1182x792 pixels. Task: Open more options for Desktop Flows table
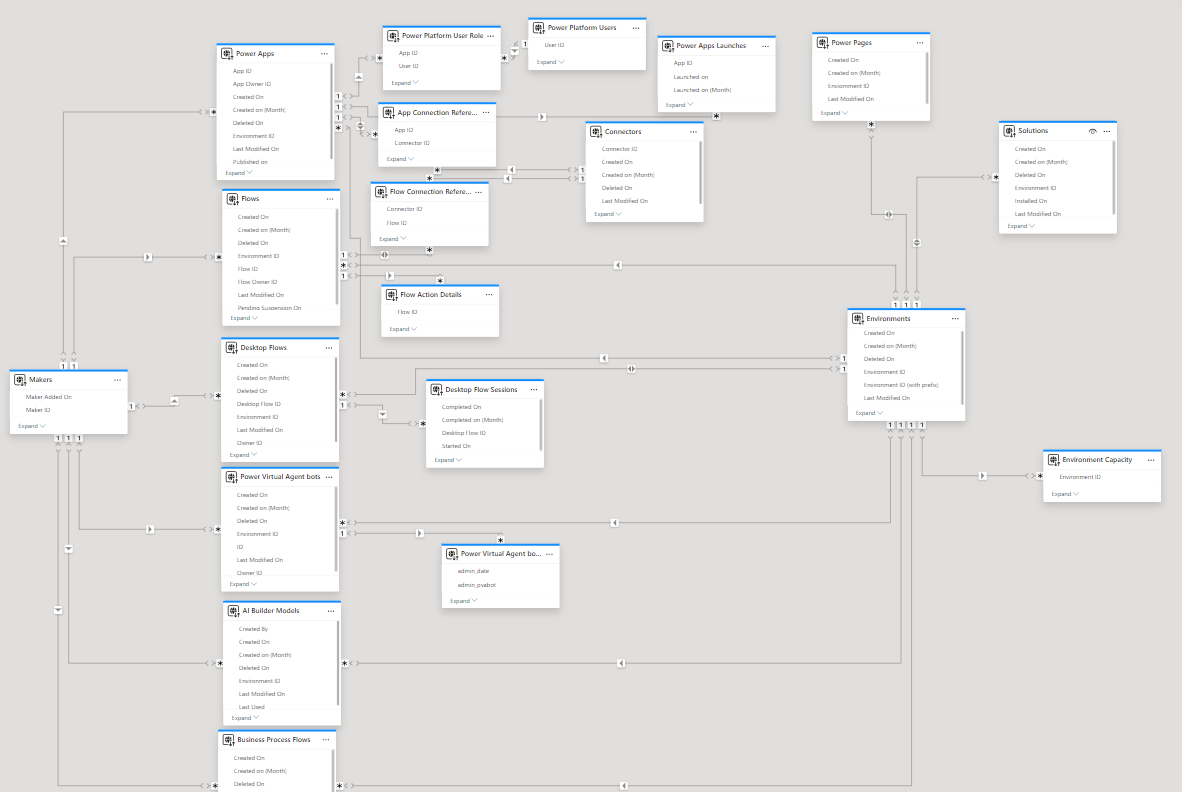(329, 347)
